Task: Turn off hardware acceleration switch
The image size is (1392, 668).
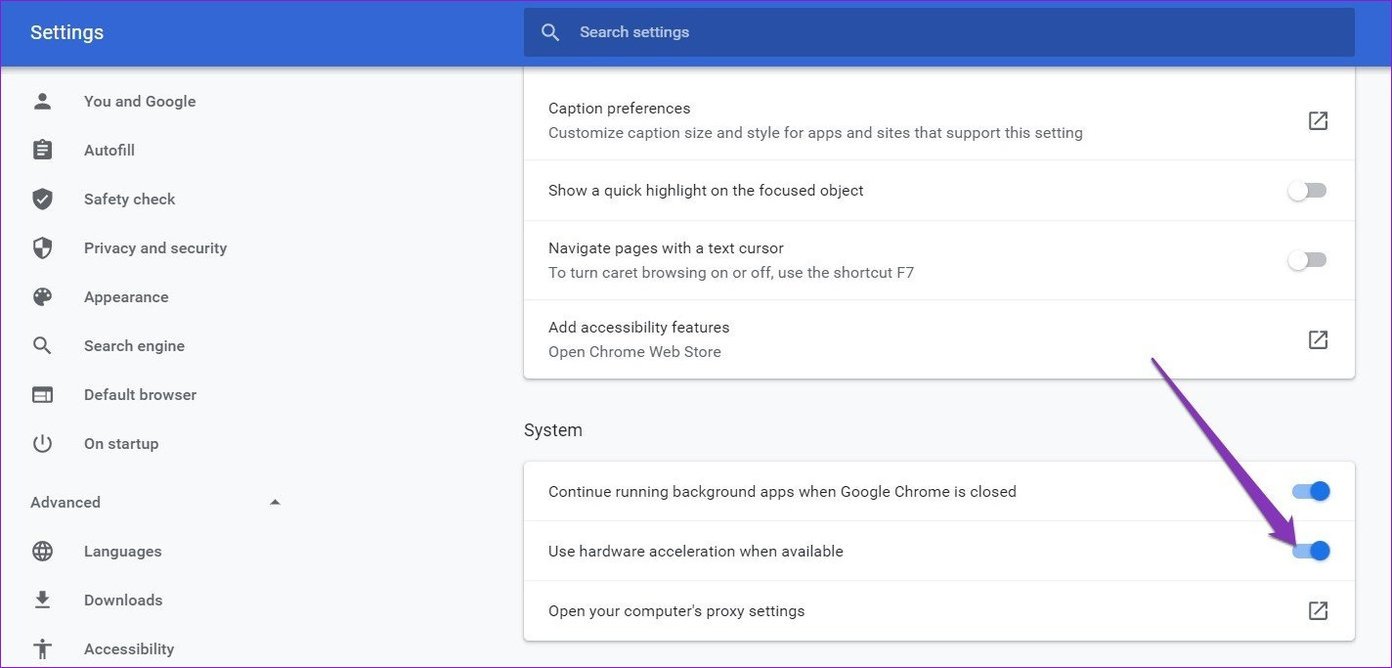Action: click(x=1311, y=550)
